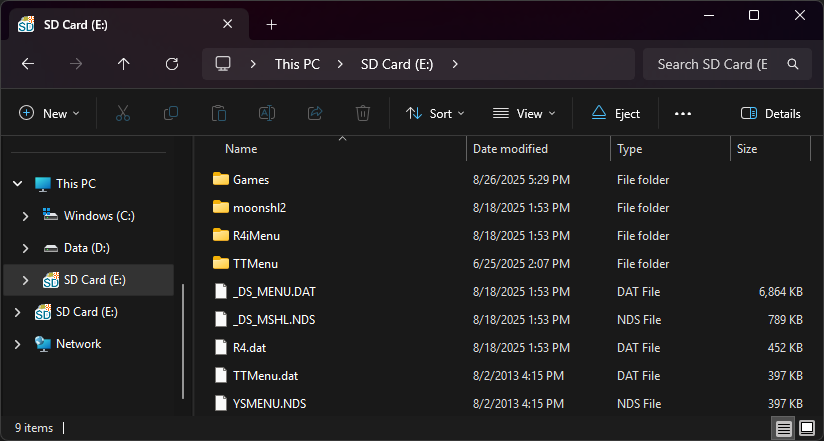Click SD Card (E:) breadcrumb in address bar
This screenshot has height=441, width=824.
click(x=397, y=64)
